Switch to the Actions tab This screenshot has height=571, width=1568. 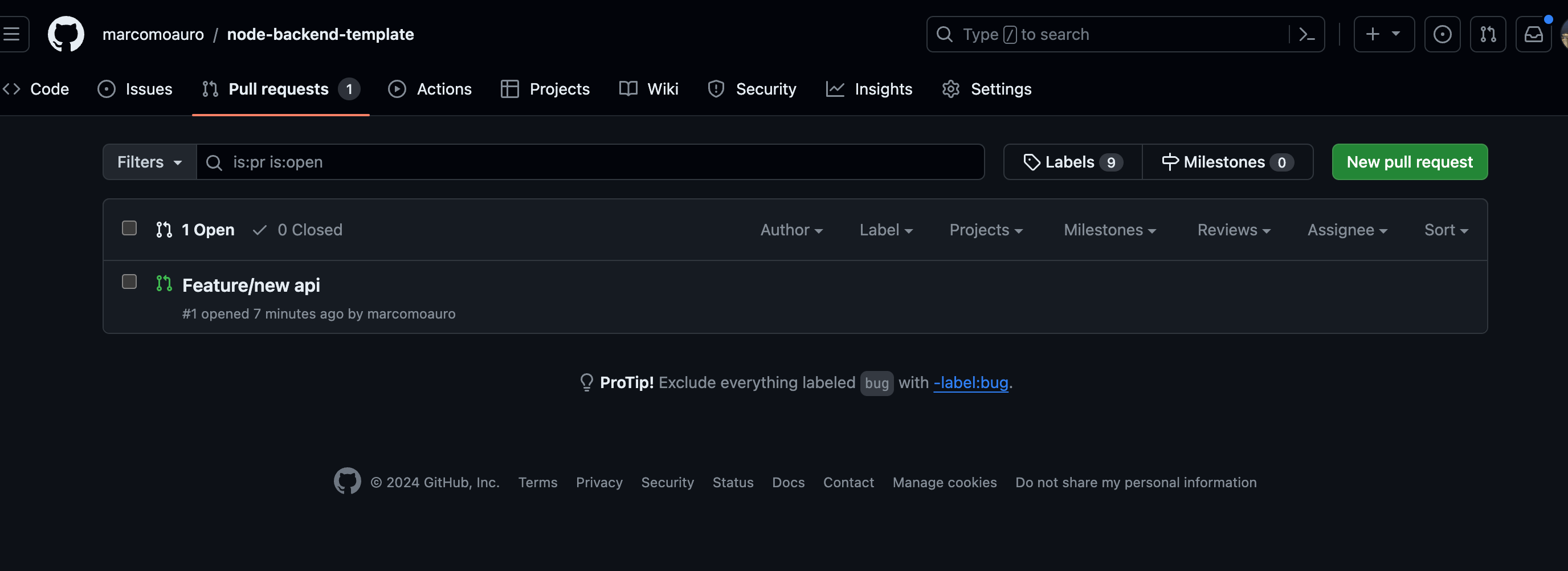(x=430, y=89)
